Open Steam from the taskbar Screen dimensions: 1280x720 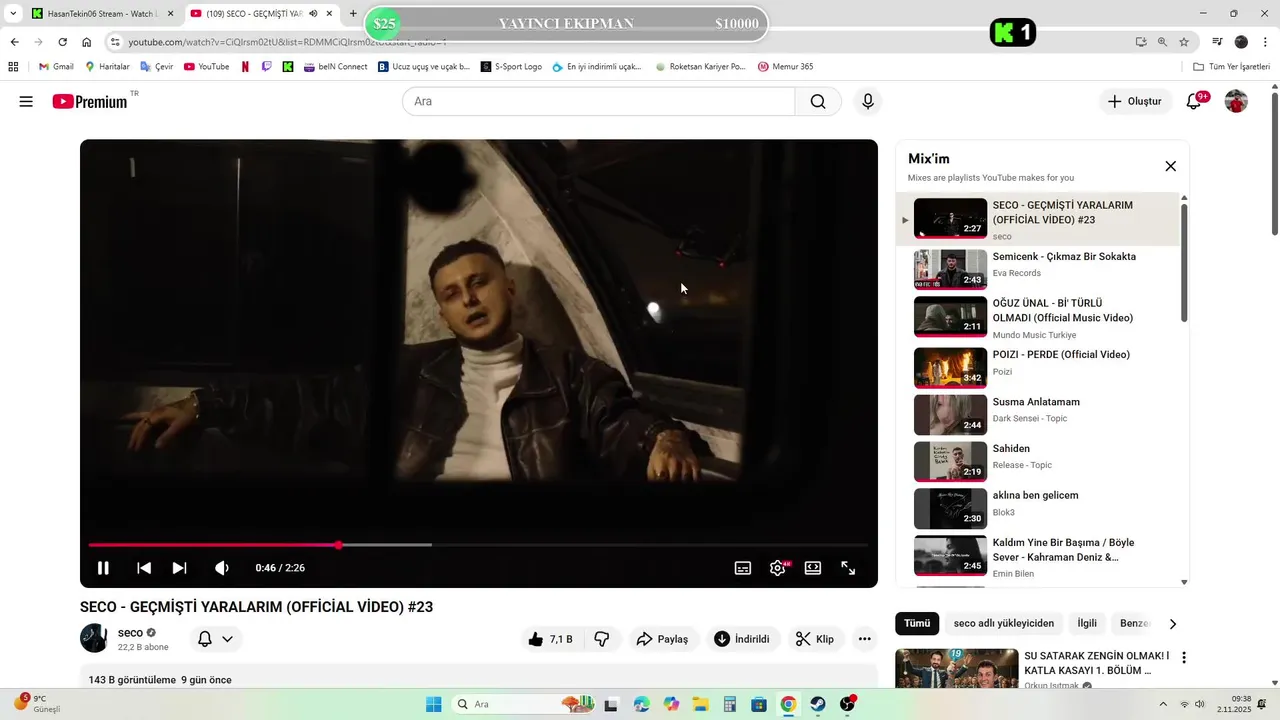[818, 704]
